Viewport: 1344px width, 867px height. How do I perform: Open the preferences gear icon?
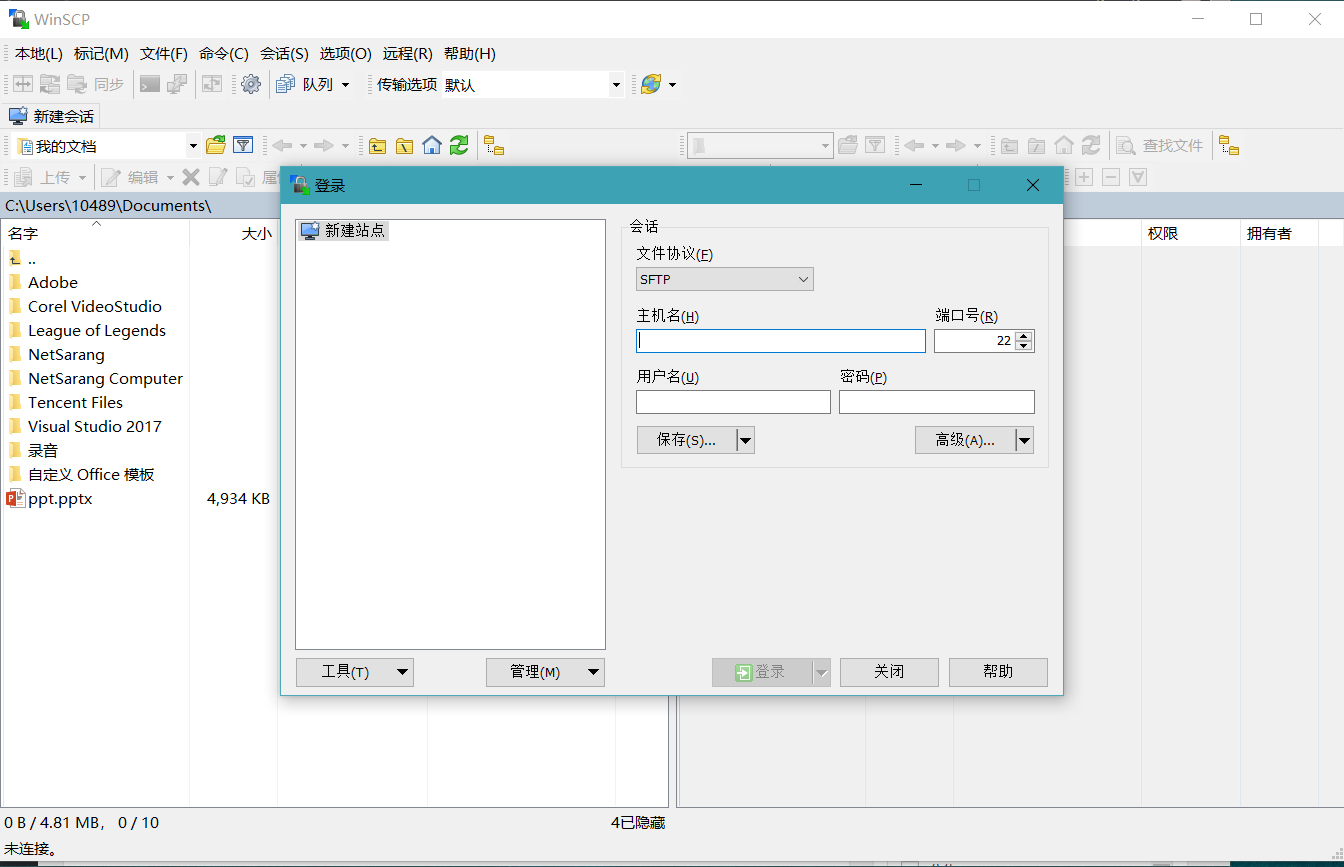click(250, 84)
